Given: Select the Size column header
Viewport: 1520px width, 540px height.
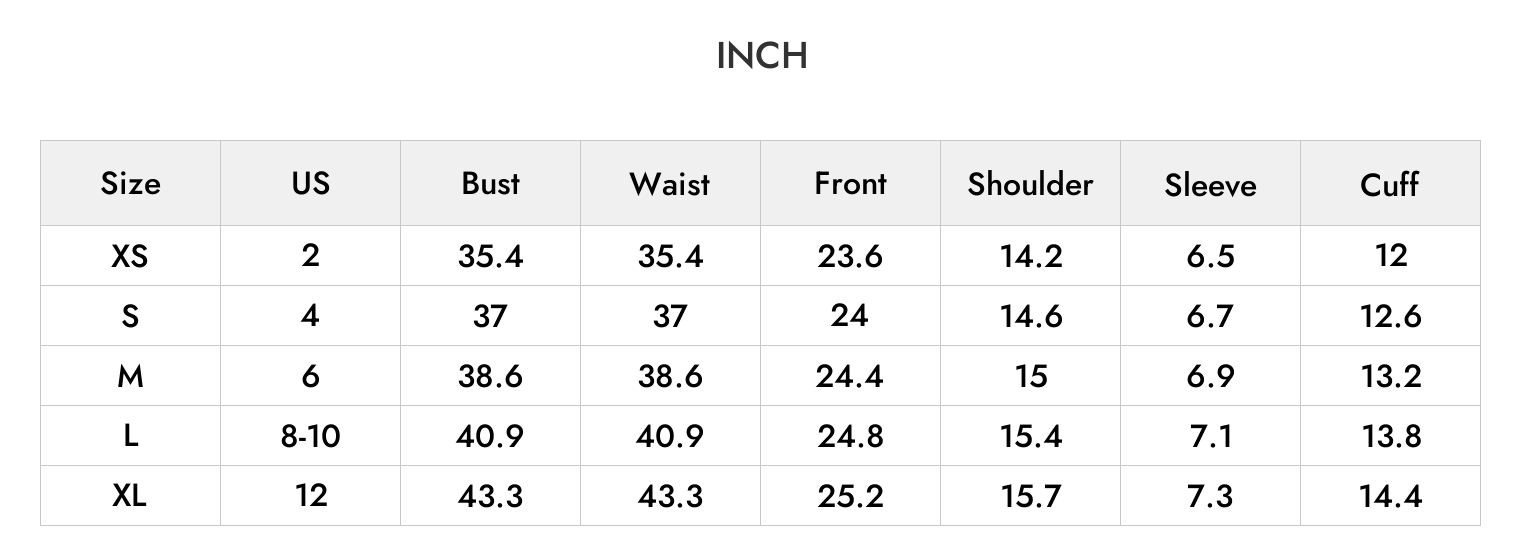Looking at the screenshot, I should pos(130,184).
